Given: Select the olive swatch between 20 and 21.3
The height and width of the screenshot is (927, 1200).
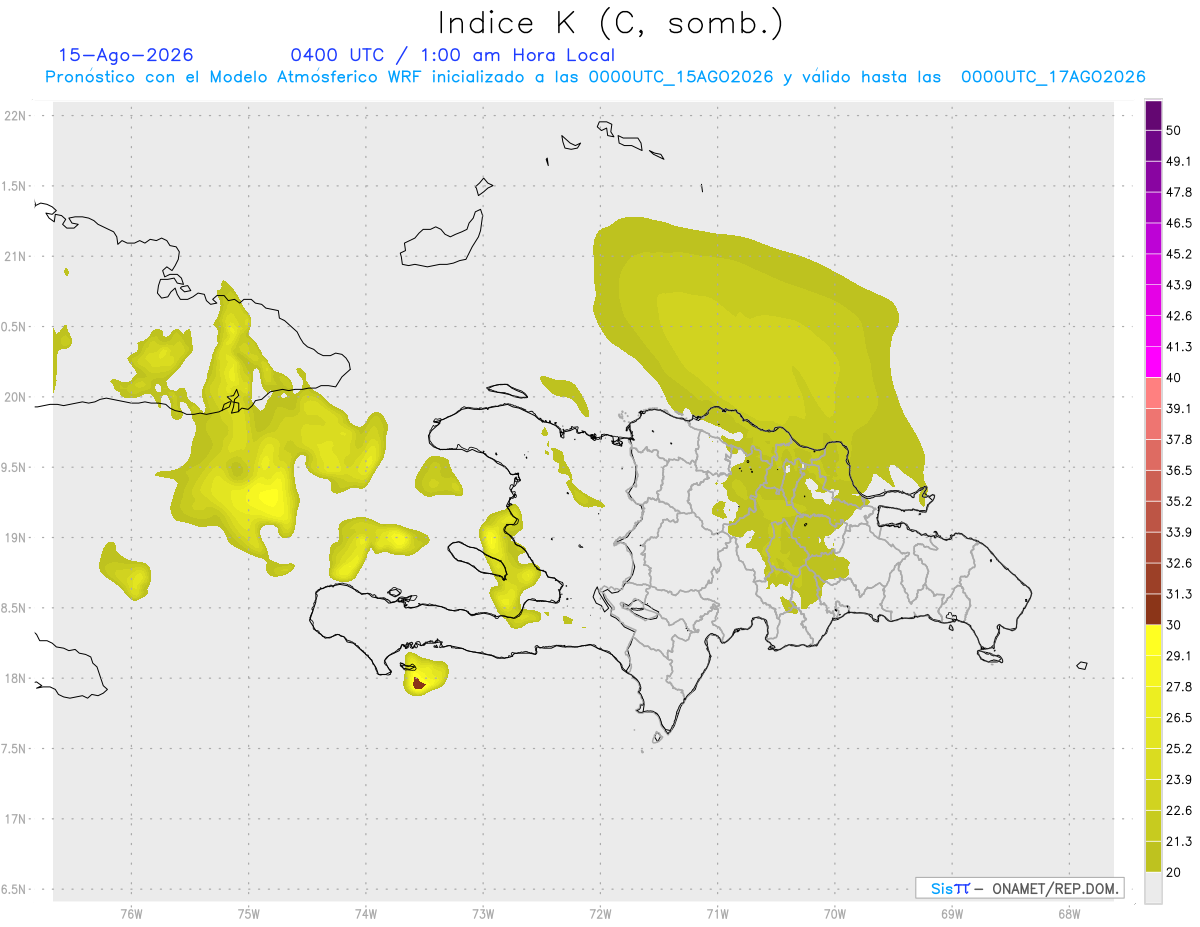Looking at the screenshot, I should click(x=1153, y=856).
